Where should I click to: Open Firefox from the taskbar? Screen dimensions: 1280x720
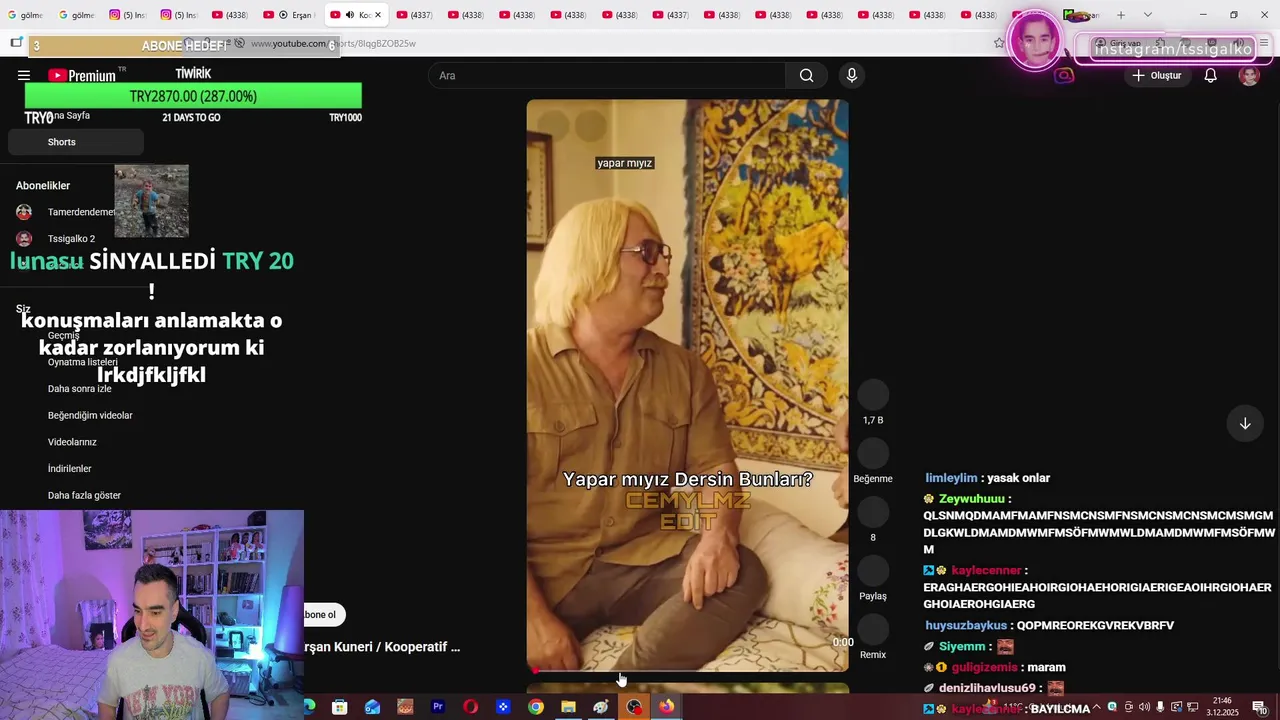pos(667,707)
